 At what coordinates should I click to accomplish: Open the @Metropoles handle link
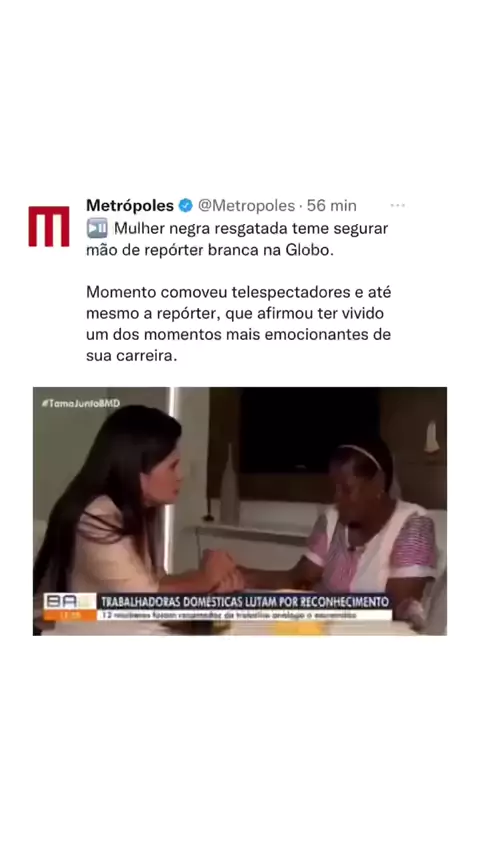coord(246,206)
